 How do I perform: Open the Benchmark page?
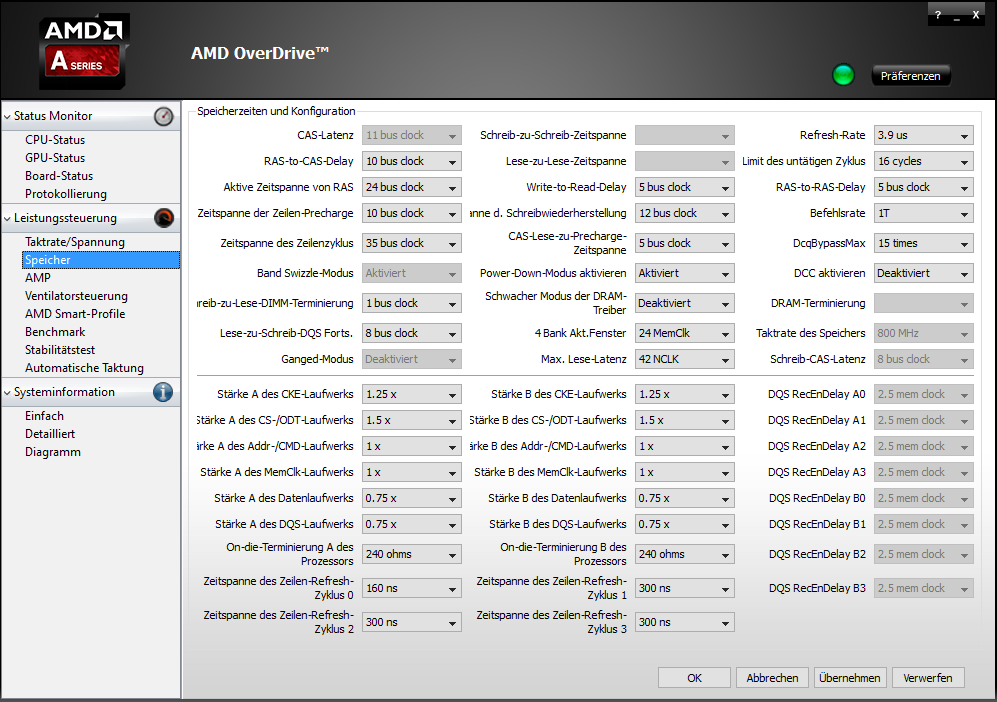55,332
